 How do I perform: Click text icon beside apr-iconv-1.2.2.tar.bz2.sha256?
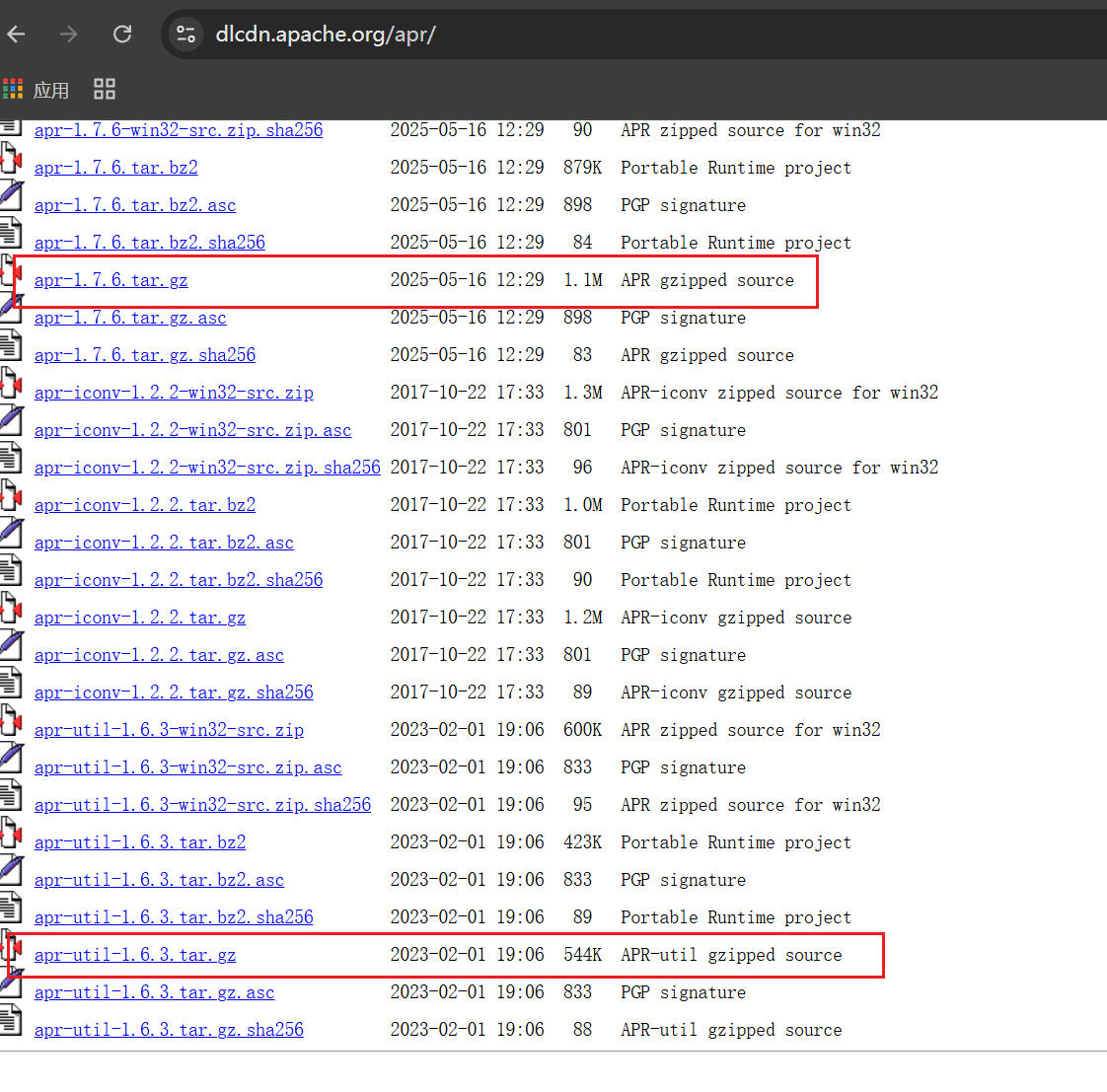pyautogui.click(x=11, y=570)
